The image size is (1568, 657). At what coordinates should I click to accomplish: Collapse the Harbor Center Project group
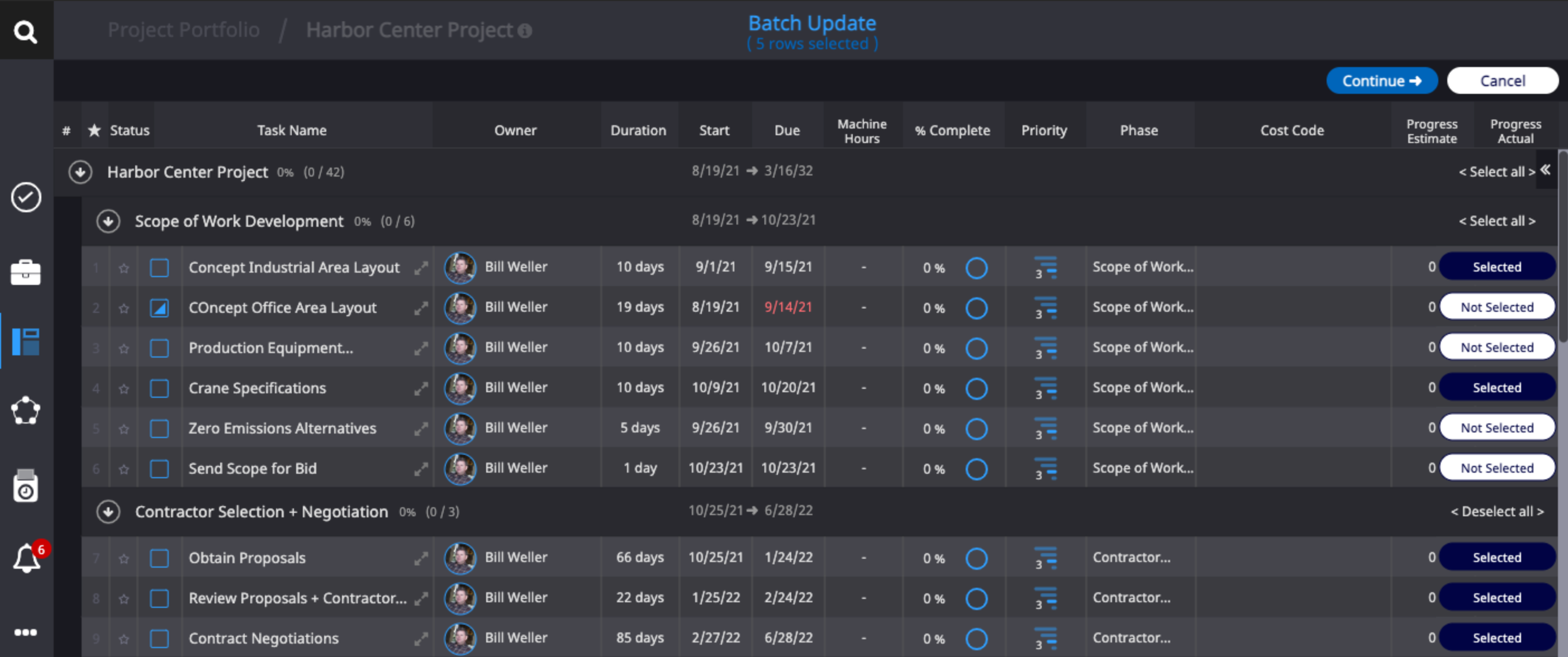pos(80,172)
